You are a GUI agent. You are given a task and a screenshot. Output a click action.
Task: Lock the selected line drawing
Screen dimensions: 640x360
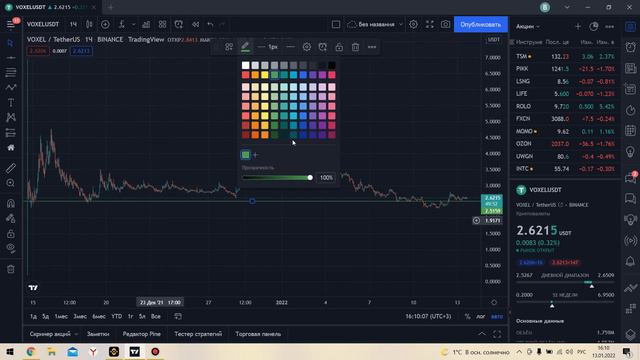[x=339, y=47]
